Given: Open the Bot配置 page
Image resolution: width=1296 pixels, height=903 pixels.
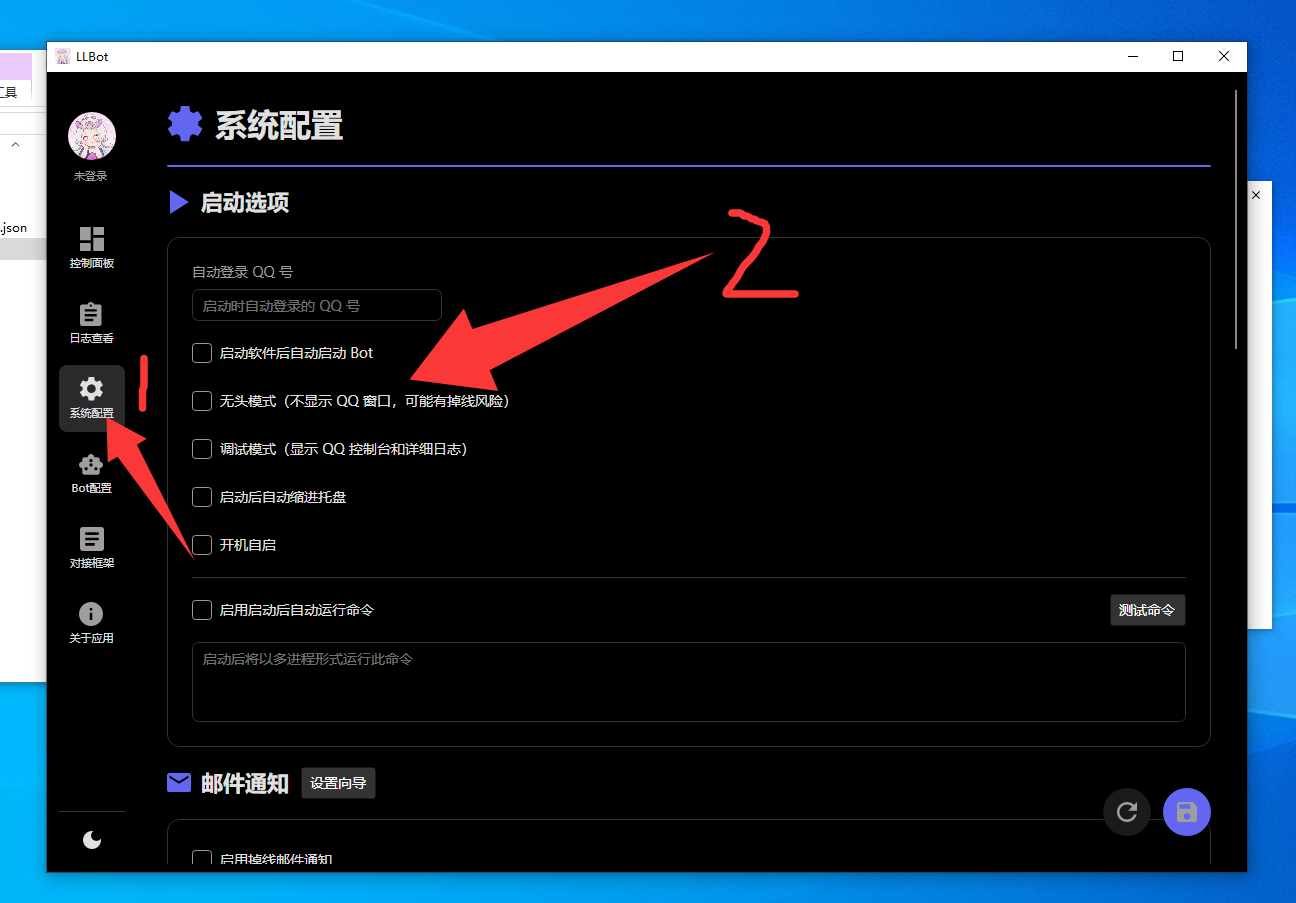Looking at the screenshot, I should tap(91, 473).
